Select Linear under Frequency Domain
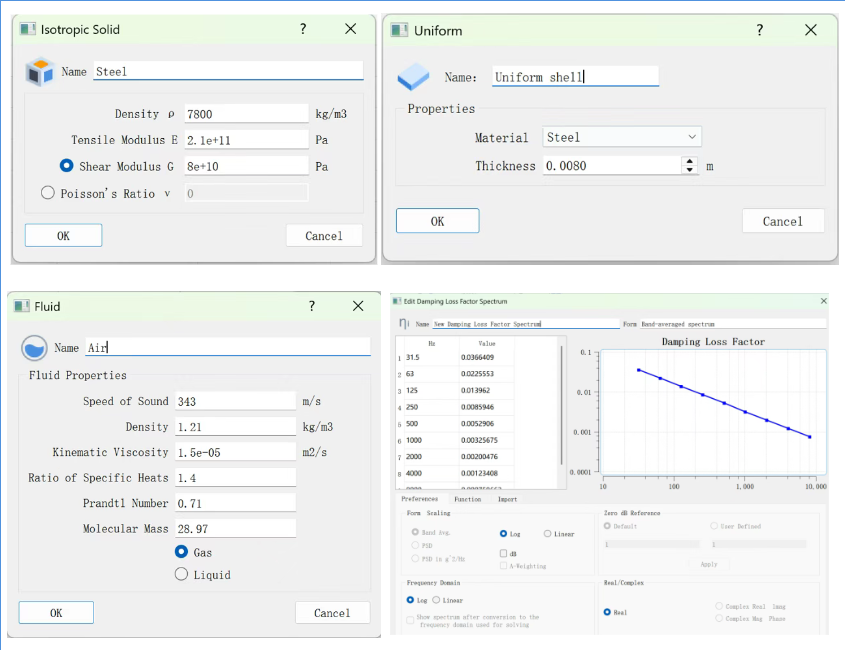 coord(436,600)
